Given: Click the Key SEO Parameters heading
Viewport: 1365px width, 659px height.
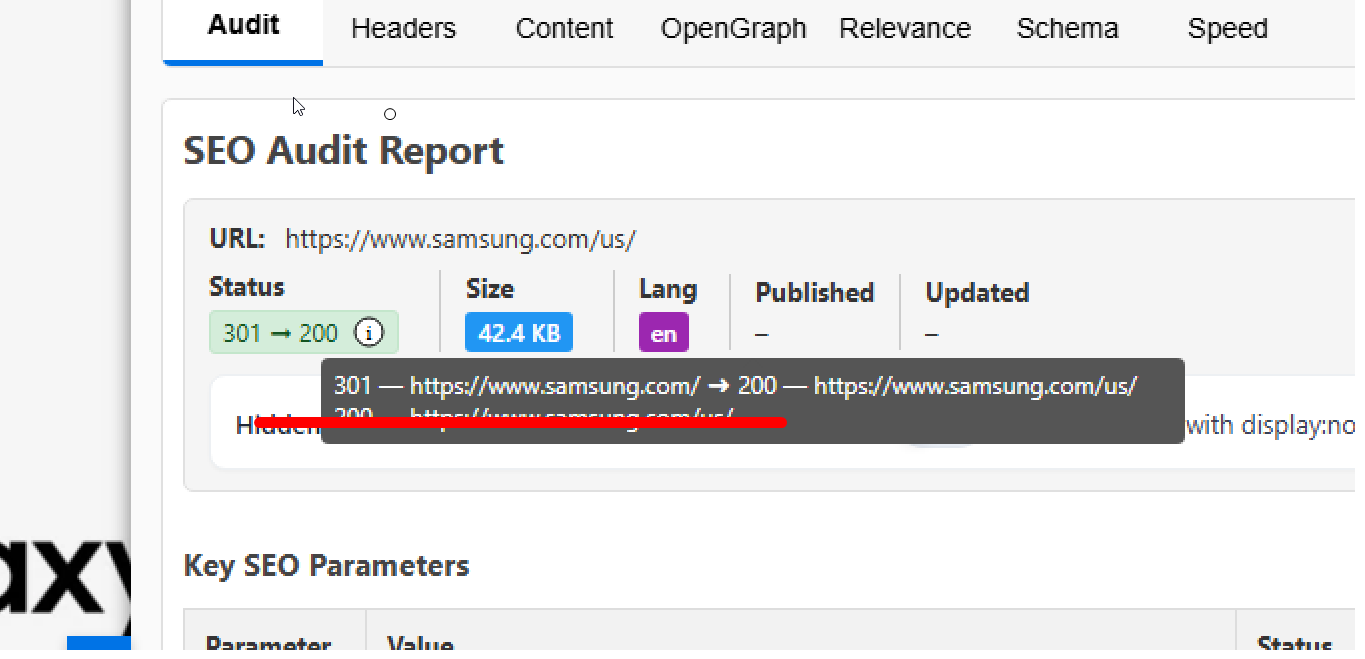Looking at the screenshot, I should (x=327, y=566).
